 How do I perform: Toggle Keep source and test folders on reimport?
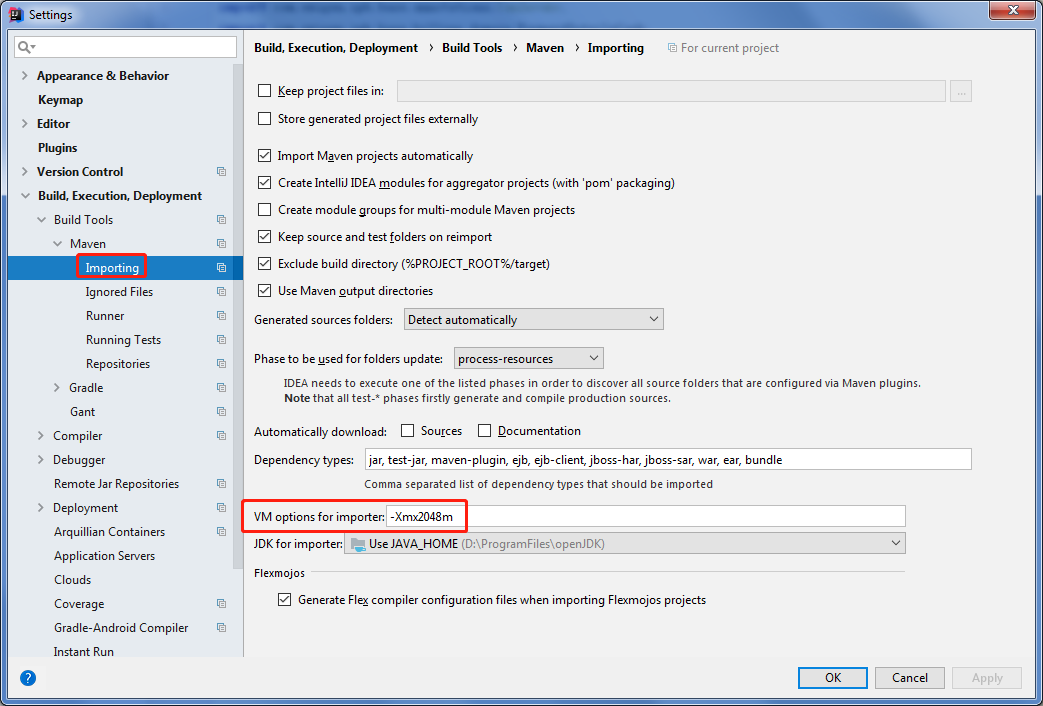point(265,236)
